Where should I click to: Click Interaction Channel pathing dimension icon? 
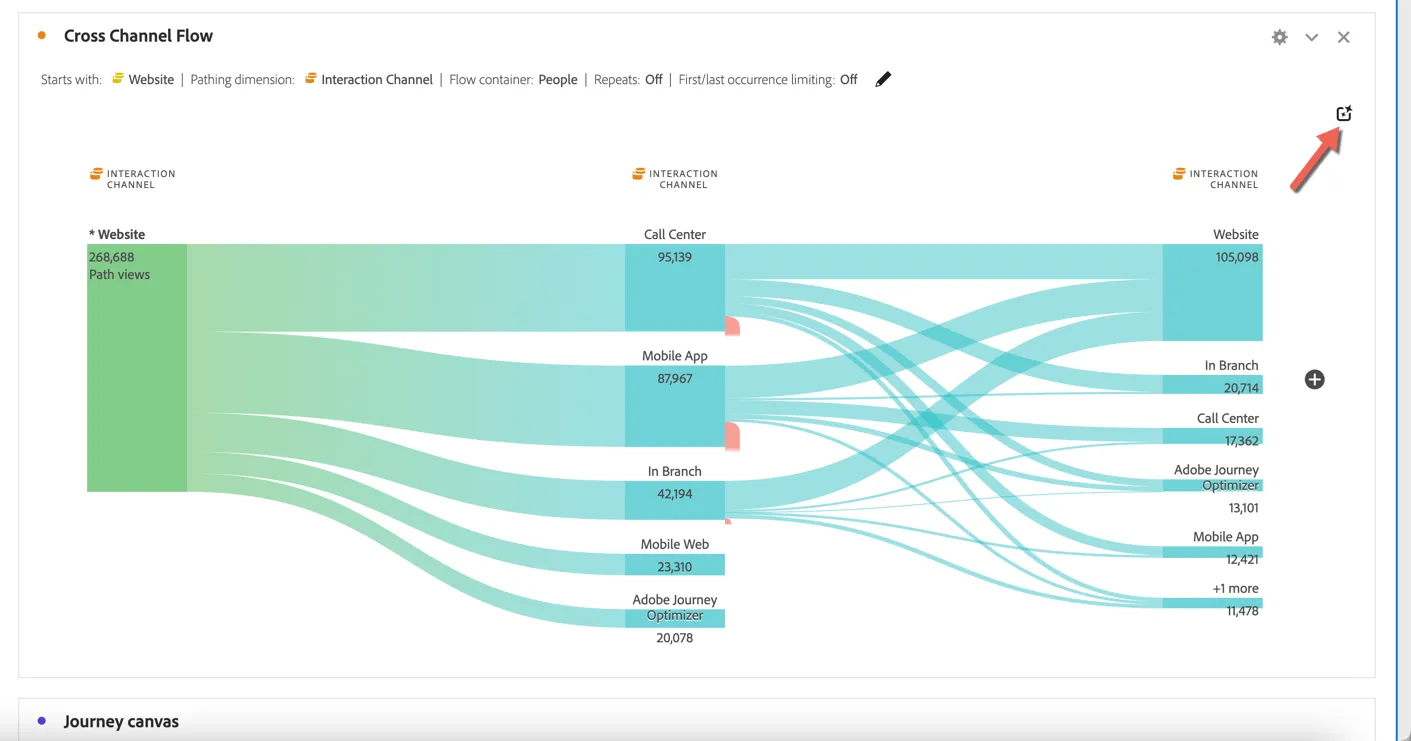click(x=311, y=78)
